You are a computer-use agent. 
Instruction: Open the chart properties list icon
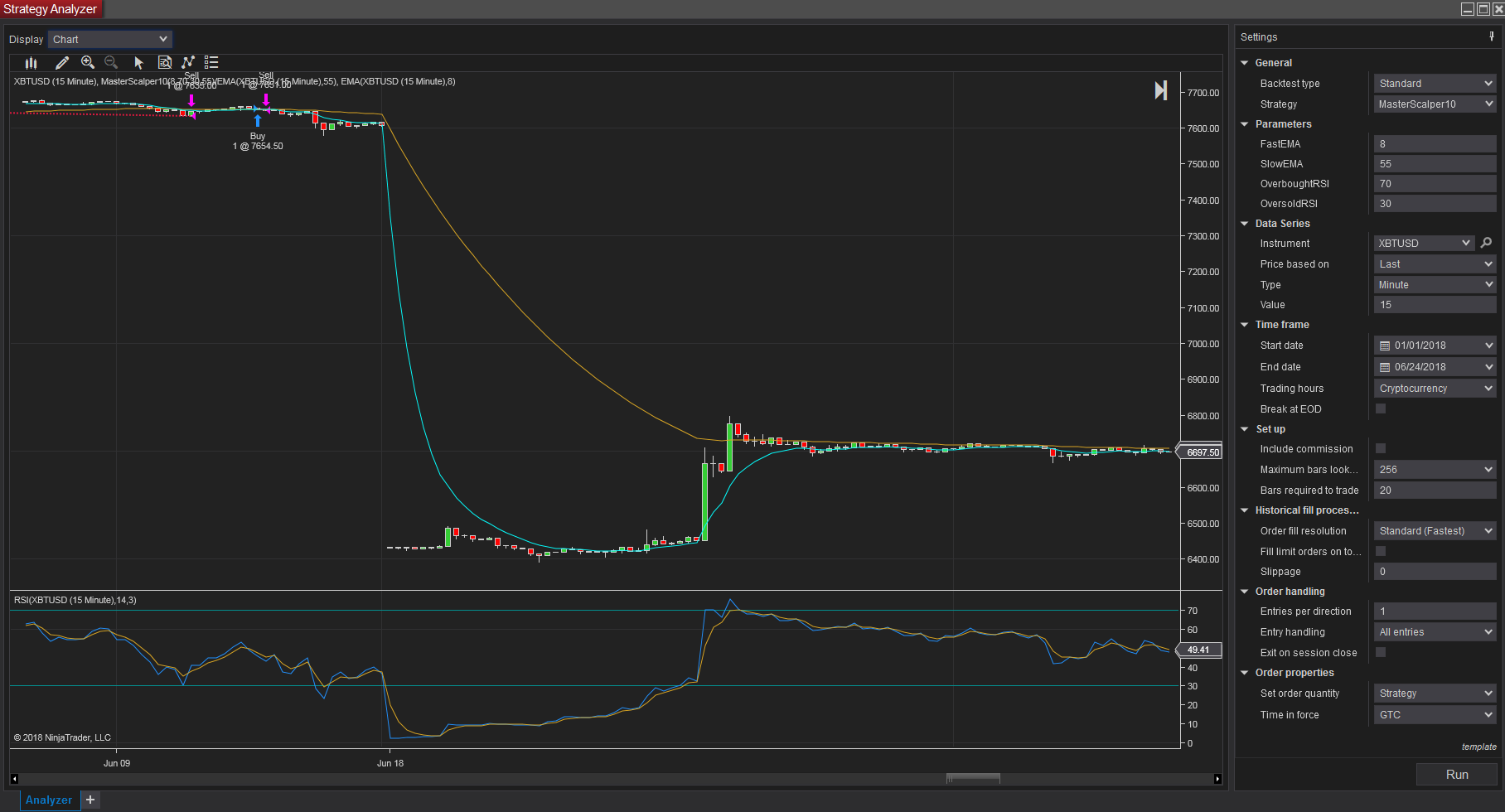211,62
